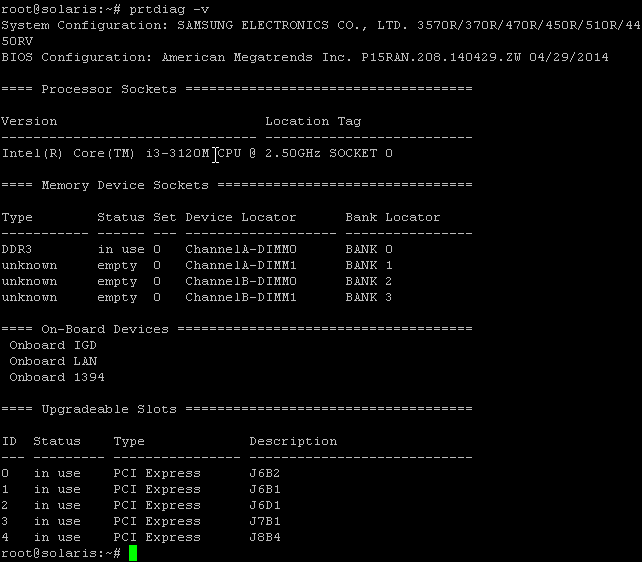Click the 'American Megatrends Inc.' BIOS vendor text
The image size is (642, 562).
point(256,57)
